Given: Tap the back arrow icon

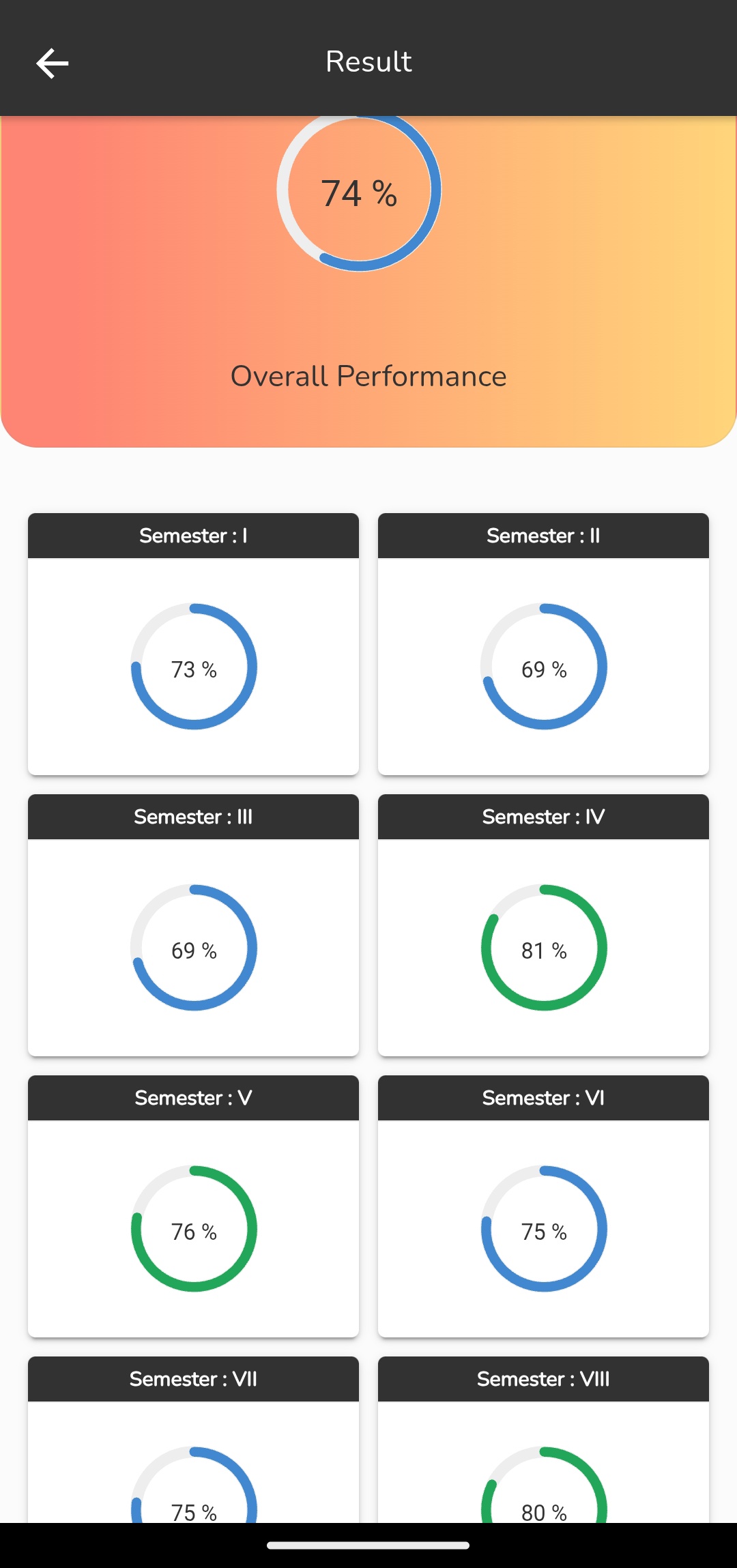Looking at the screenshot, I should (53, 63).
